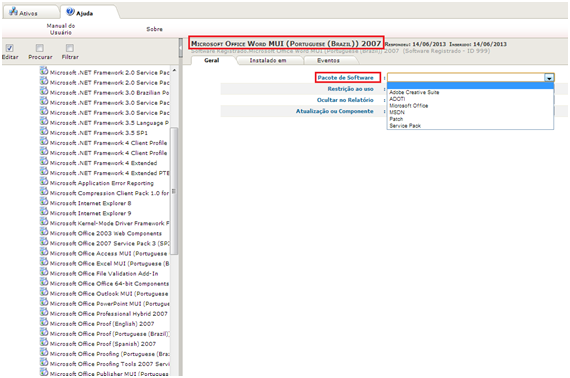
Task: Select Microsoft Office PowerPoint MUI row
Action: (109, 303)
